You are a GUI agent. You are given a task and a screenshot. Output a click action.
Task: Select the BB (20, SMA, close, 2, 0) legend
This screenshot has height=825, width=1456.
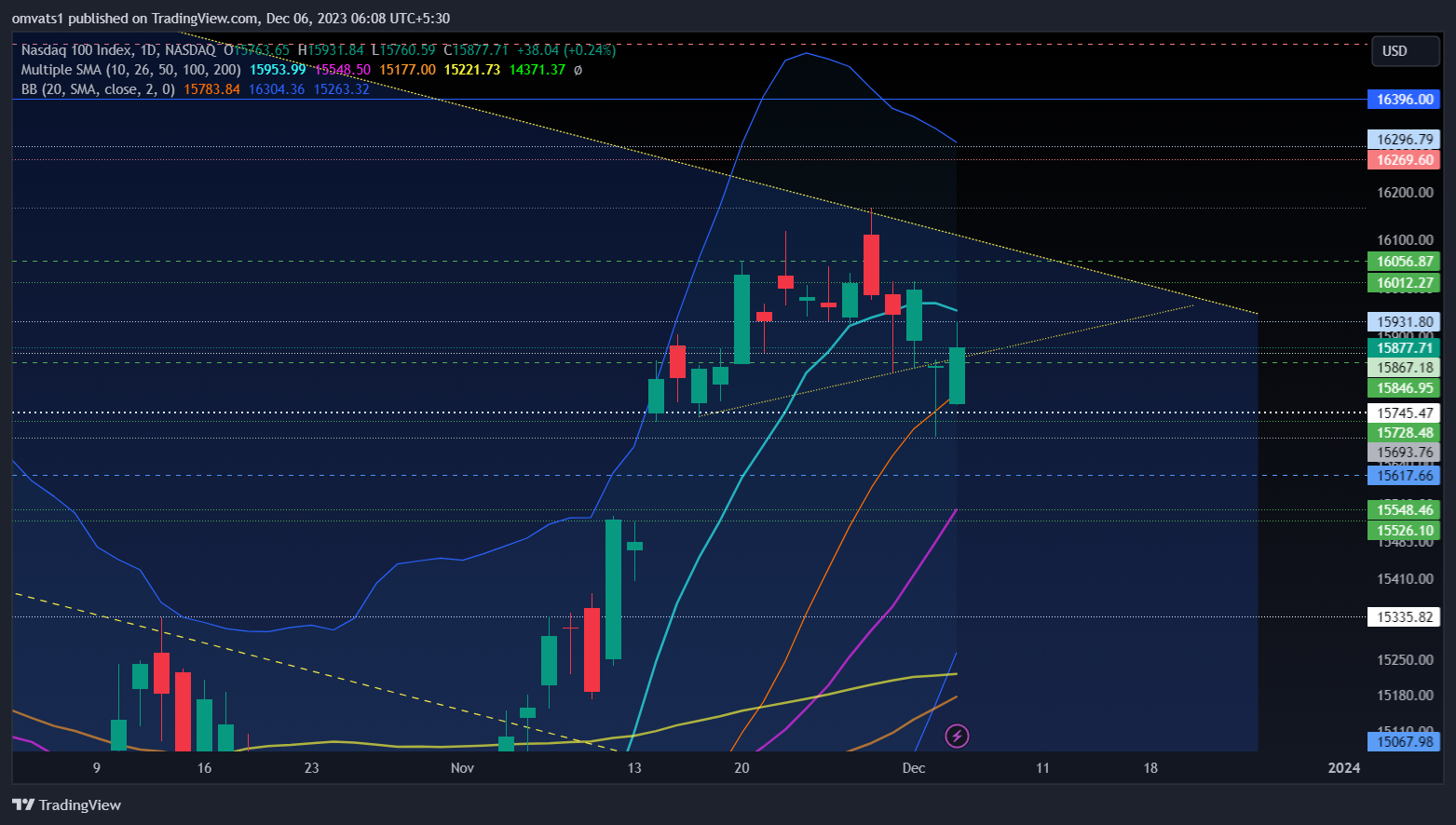coord(98,89)
